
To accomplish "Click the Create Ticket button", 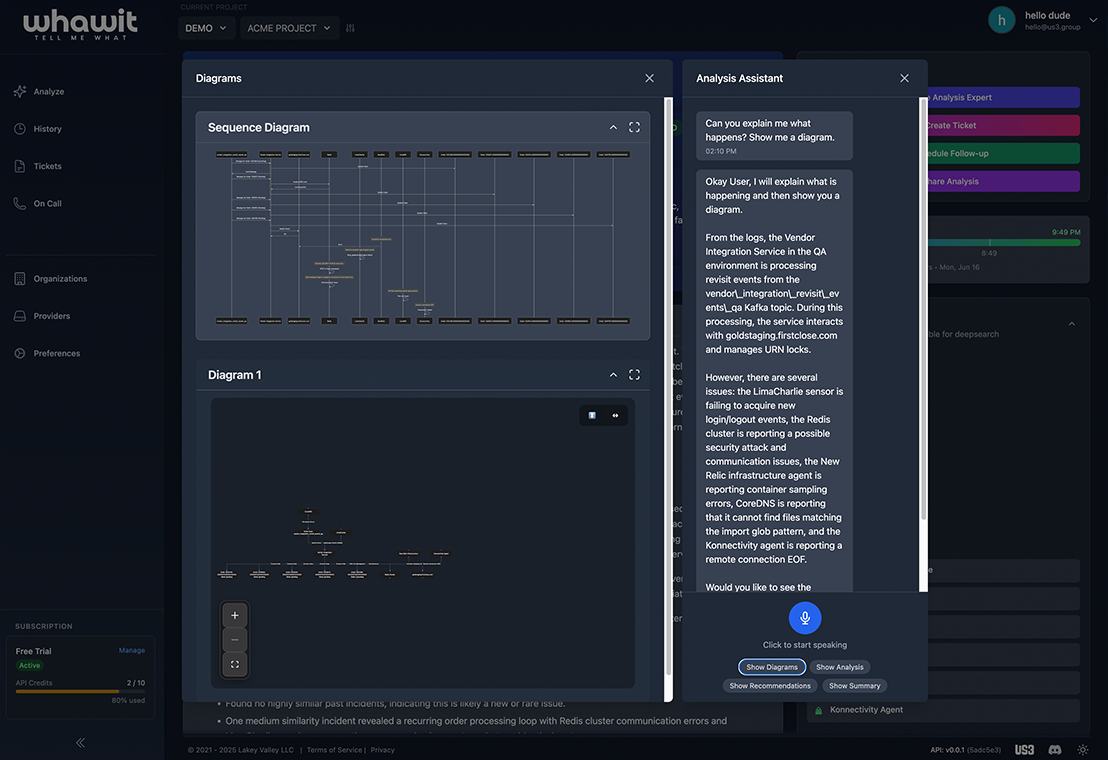I will [x=1003, y=126].
